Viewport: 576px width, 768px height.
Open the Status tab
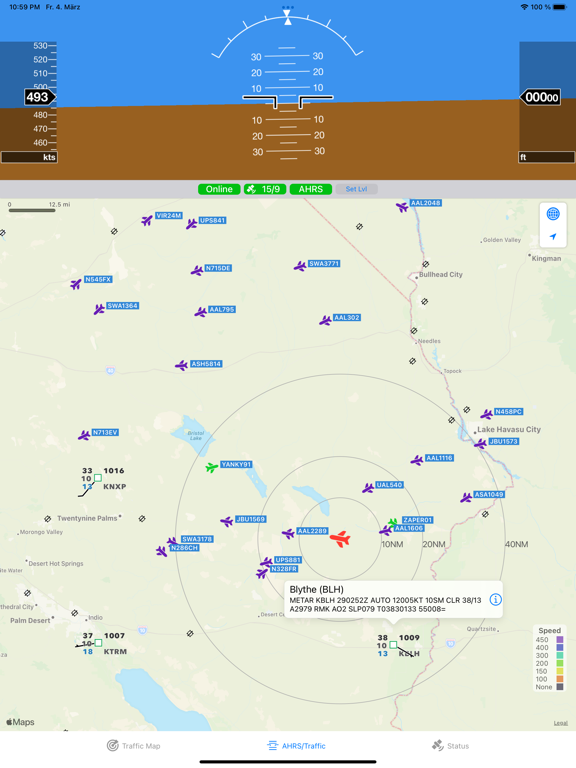point(450,745)
